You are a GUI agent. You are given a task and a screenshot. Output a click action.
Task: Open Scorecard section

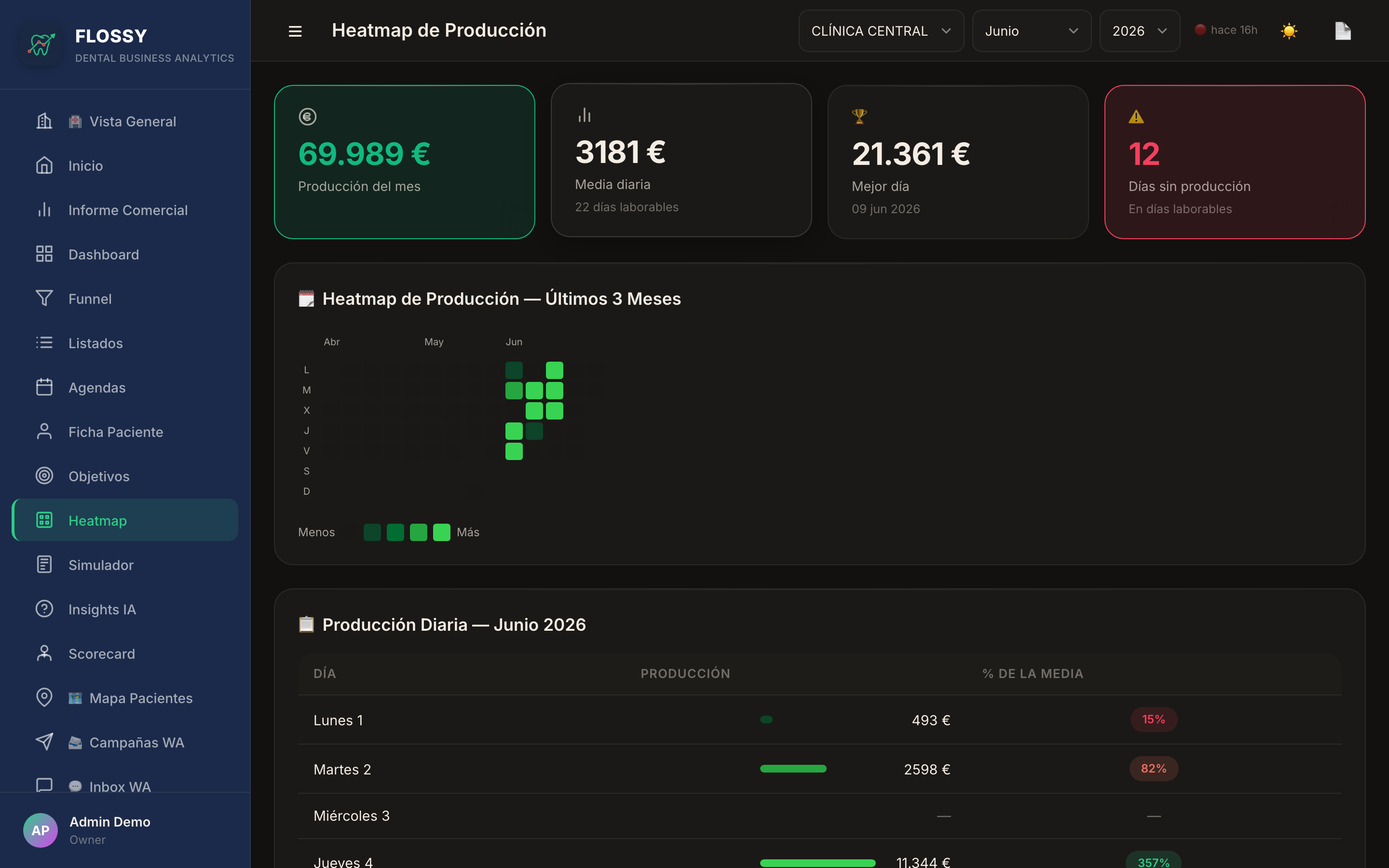(x=124, y=653)
